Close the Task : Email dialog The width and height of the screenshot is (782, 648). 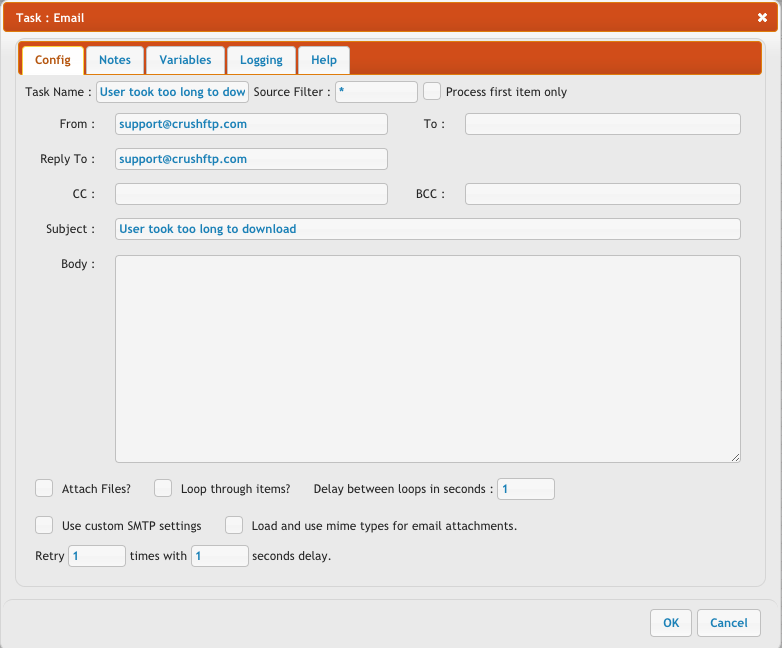point(762,18)
